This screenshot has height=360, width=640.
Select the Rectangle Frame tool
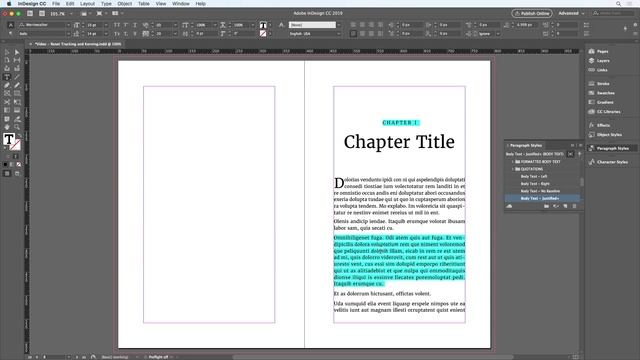7,93
